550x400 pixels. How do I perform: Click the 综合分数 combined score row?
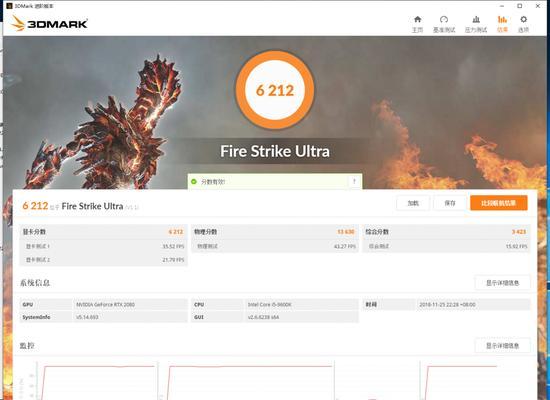pyautogui.click(x=446, y=232)
